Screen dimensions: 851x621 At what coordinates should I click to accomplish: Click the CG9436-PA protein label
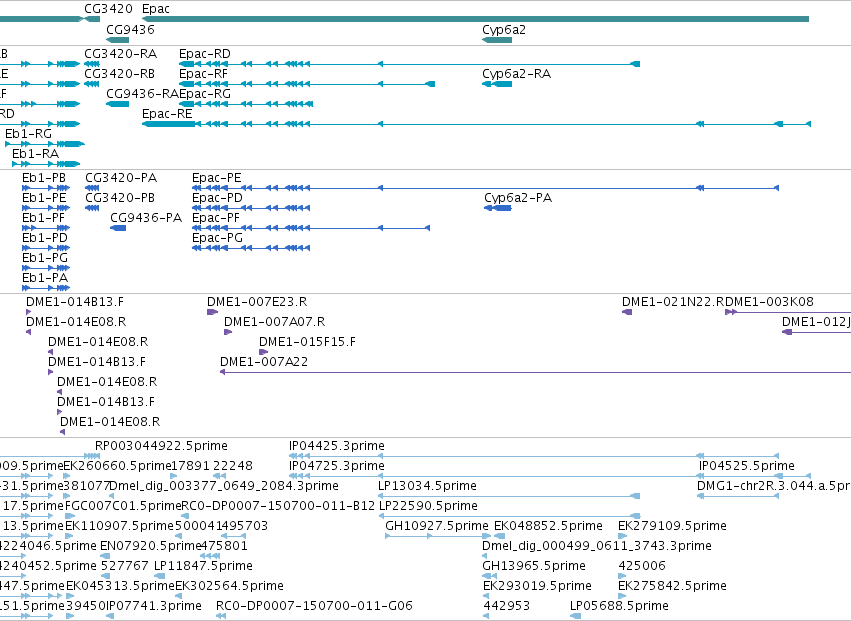[146, 218]
